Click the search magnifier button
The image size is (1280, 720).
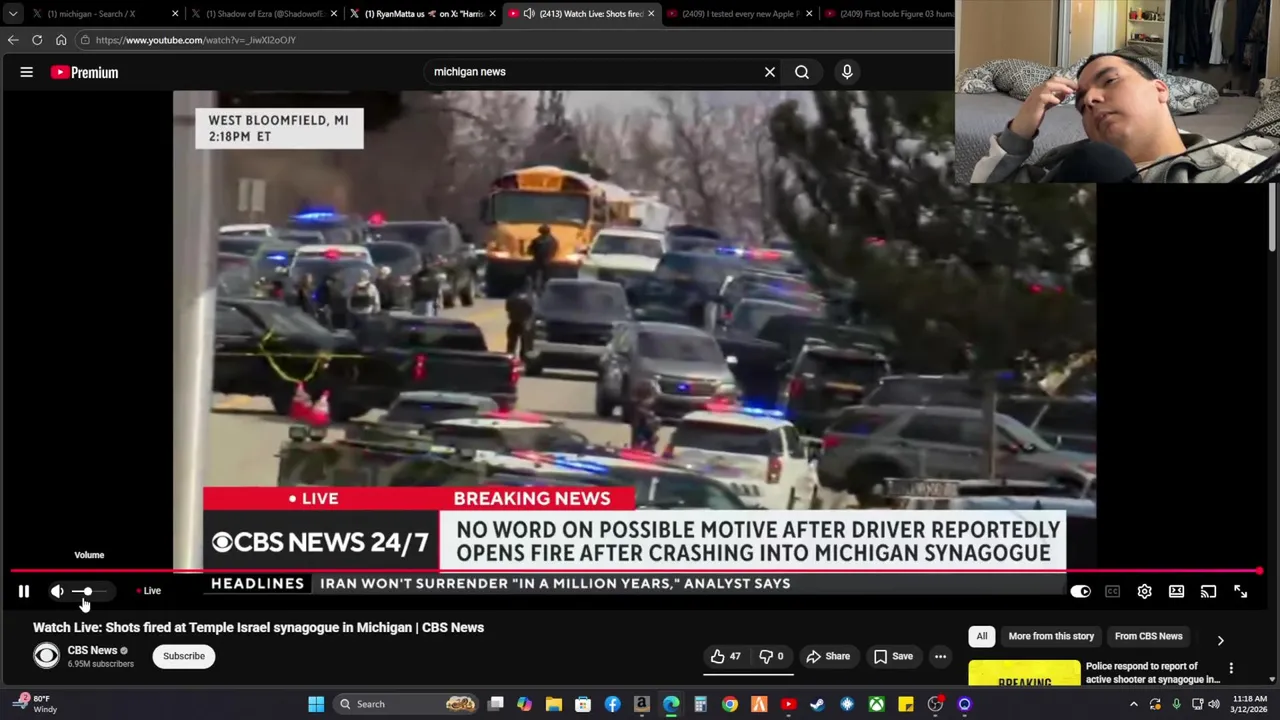802,72
